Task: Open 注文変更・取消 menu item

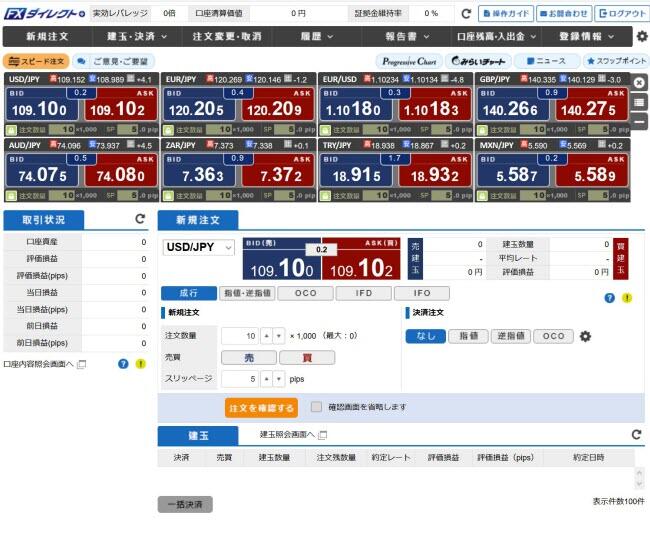Action: 227,36
